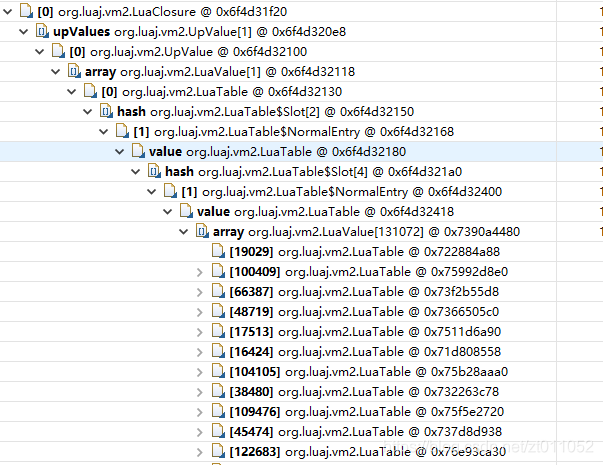Expand the [48719] LuaTable entry
The width and height of the screenshot is (603, 465).
pyautogui.click(x=200, y=312)
